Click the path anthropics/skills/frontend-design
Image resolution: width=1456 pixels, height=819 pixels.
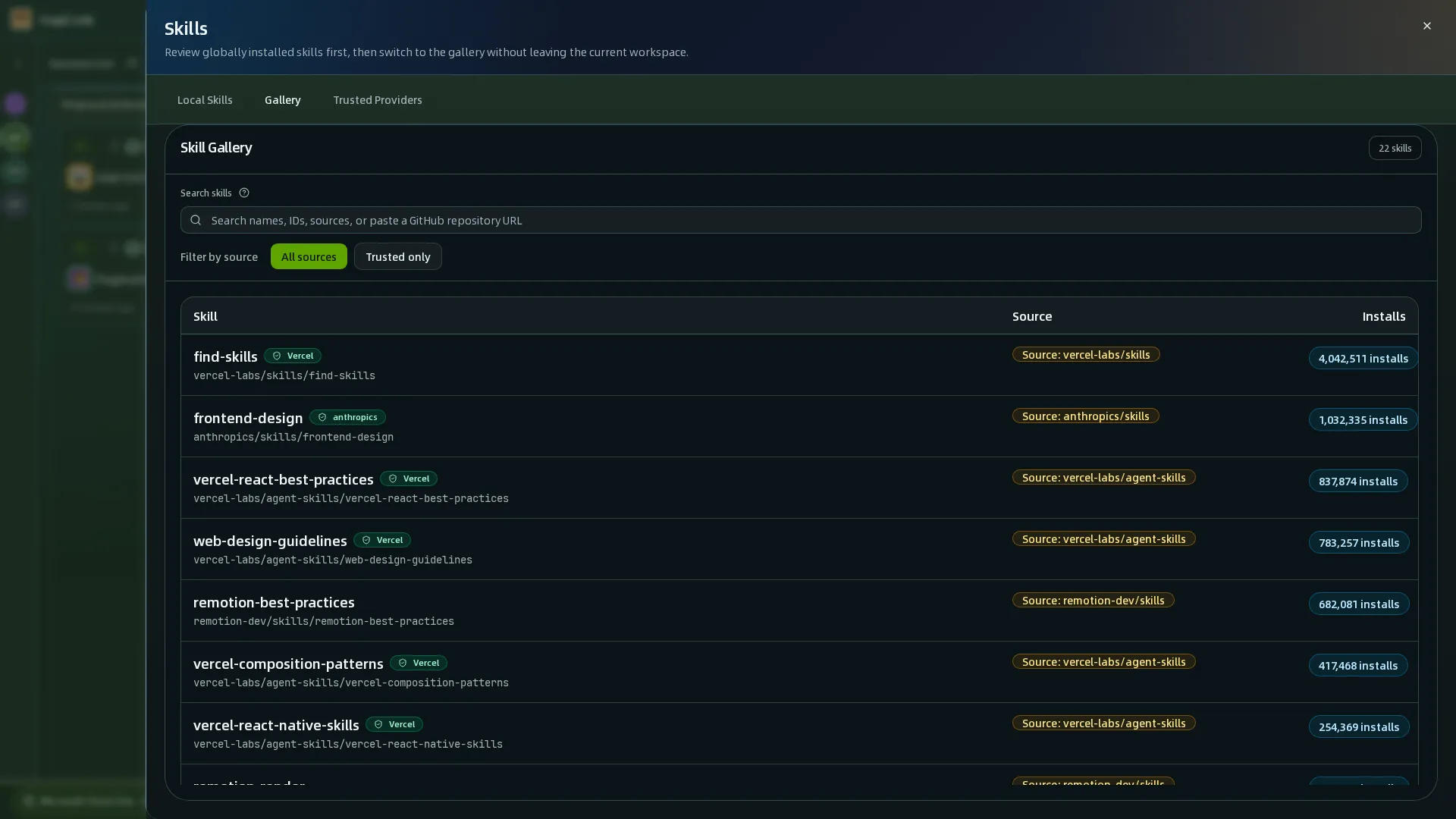pos(293,437)
